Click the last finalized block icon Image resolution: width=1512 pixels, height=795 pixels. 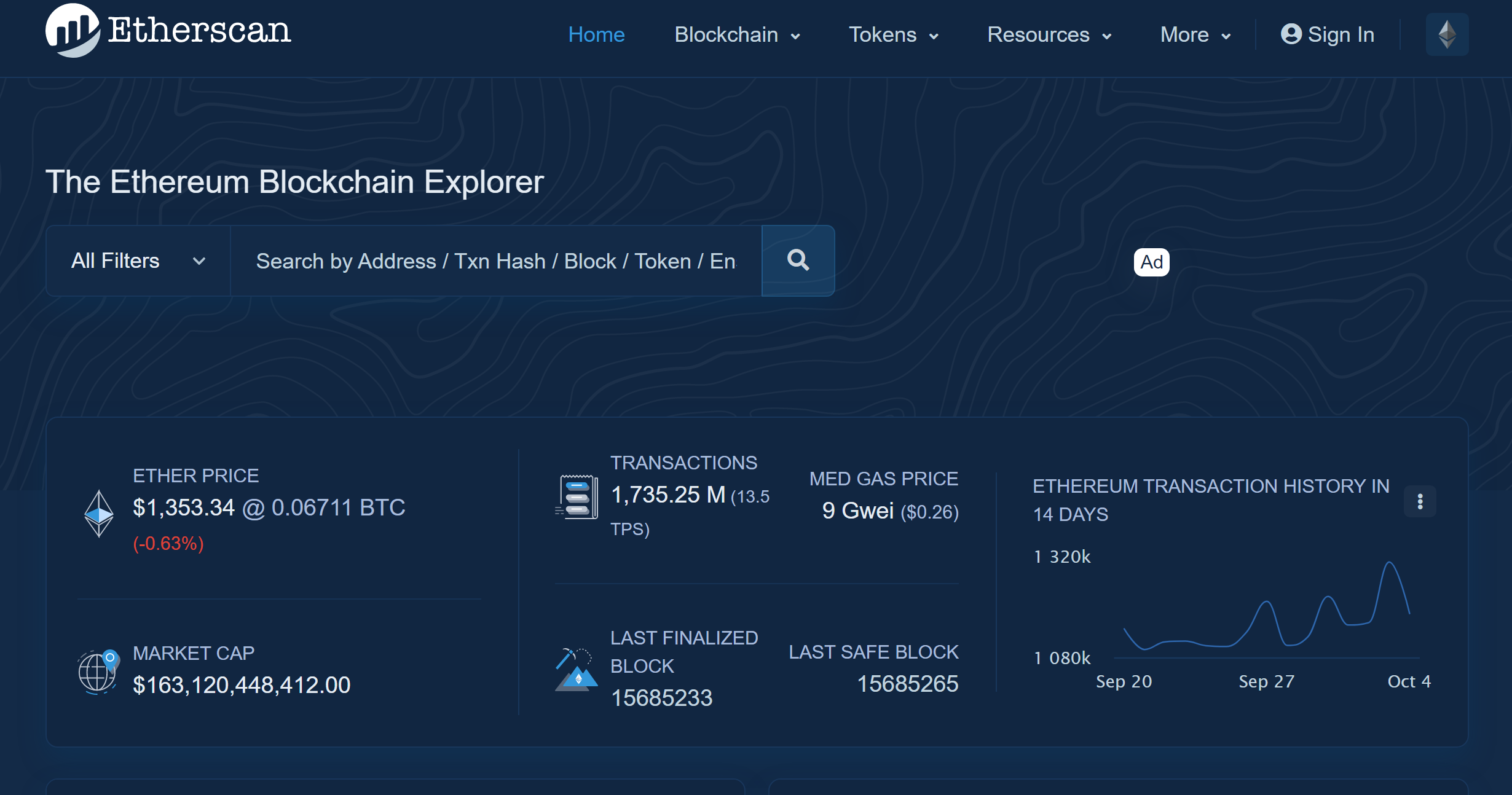pos(577,670)
